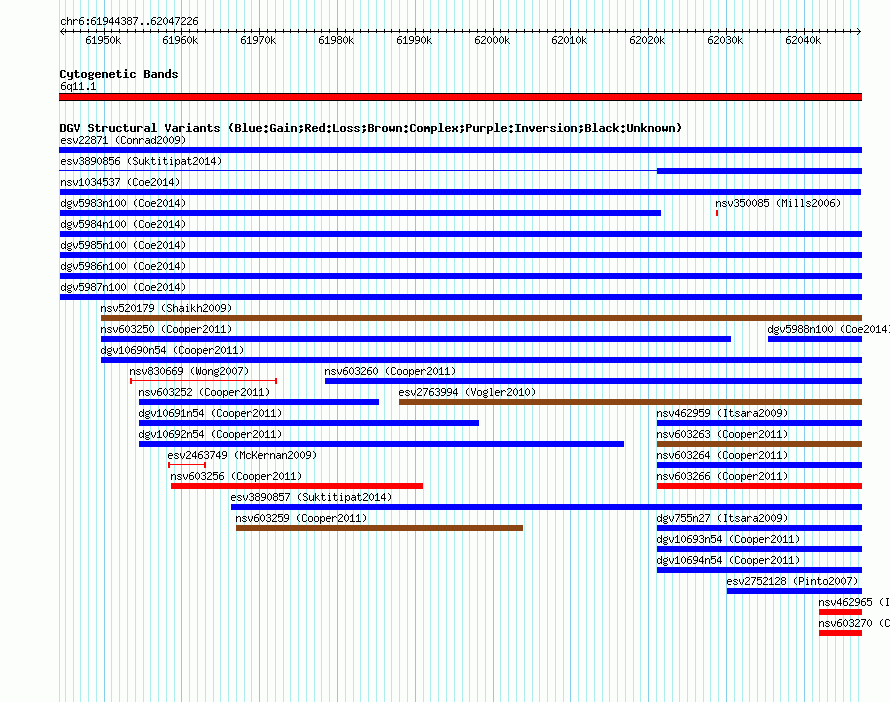Click nsv603266 (Cooper2011) label
The height and width of the screenshot is (702, 890).
click(x=722, y=476)
